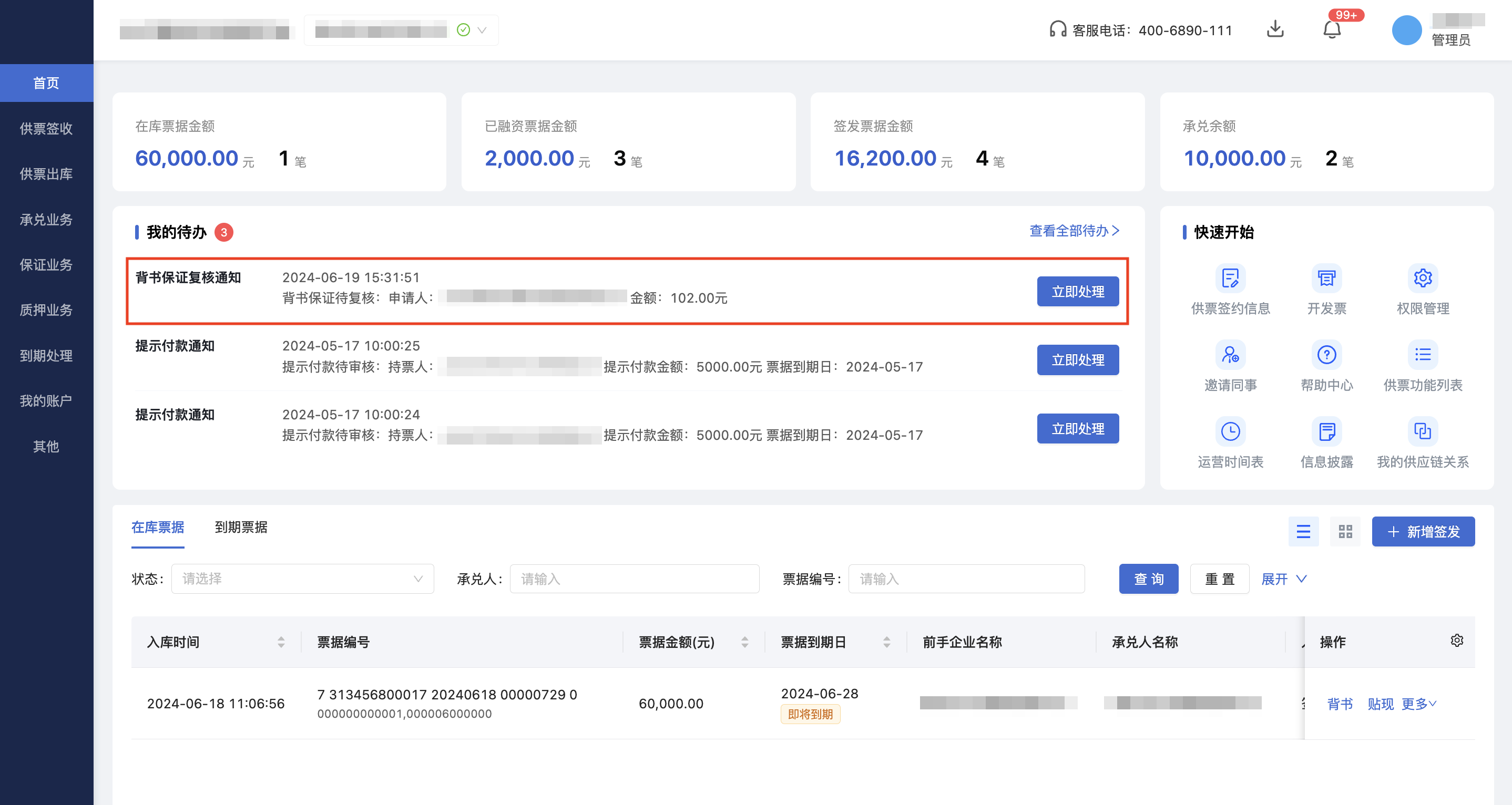Sort by 入库时间 column
1512x805 pixels.
click(x=281, y=642)
